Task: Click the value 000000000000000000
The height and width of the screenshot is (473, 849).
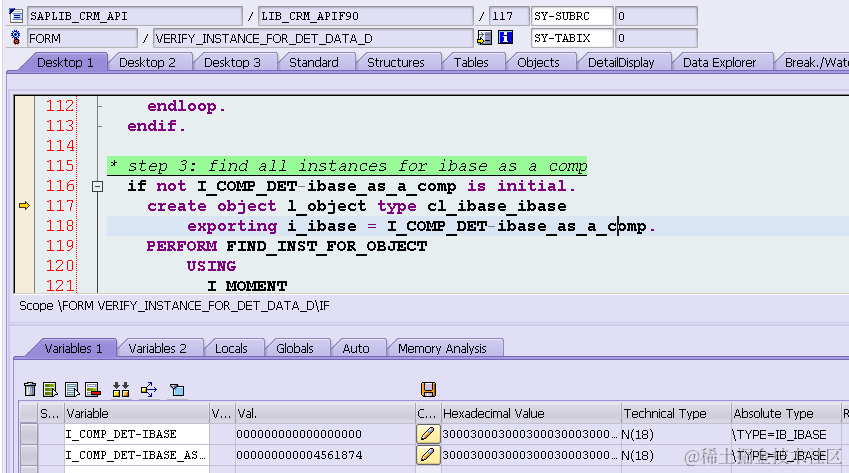Action: [299, 434]
